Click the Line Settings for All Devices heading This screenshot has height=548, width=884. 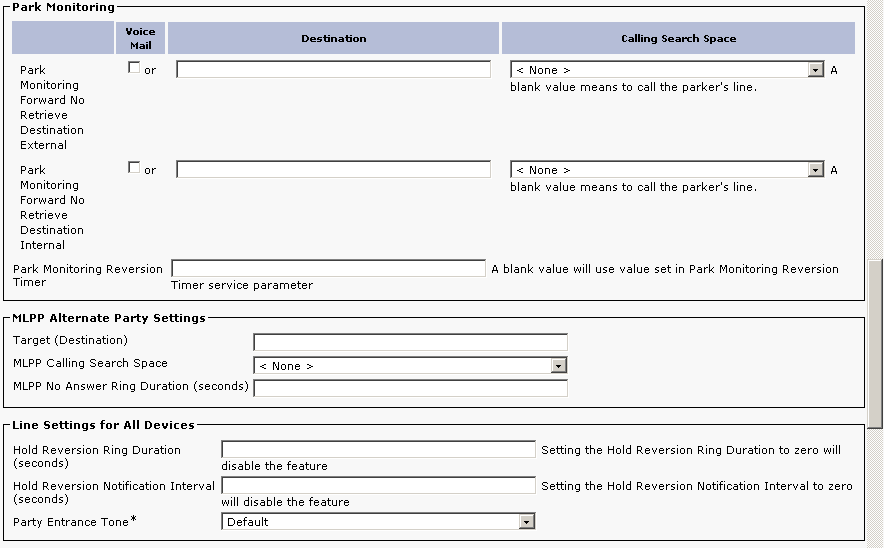(103, 425)
